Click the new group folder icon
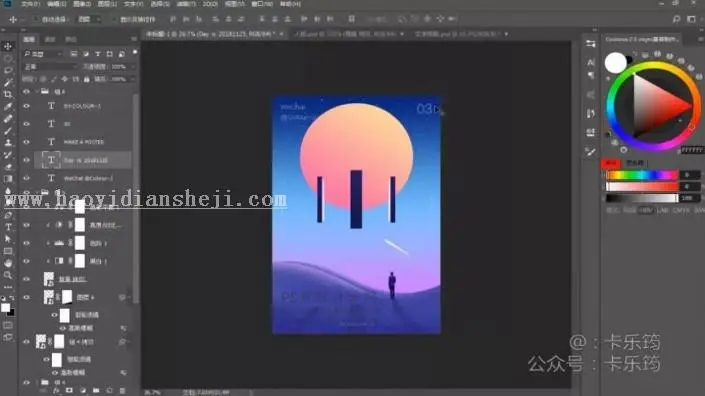705x396 pixels. [x=96, y=391]
